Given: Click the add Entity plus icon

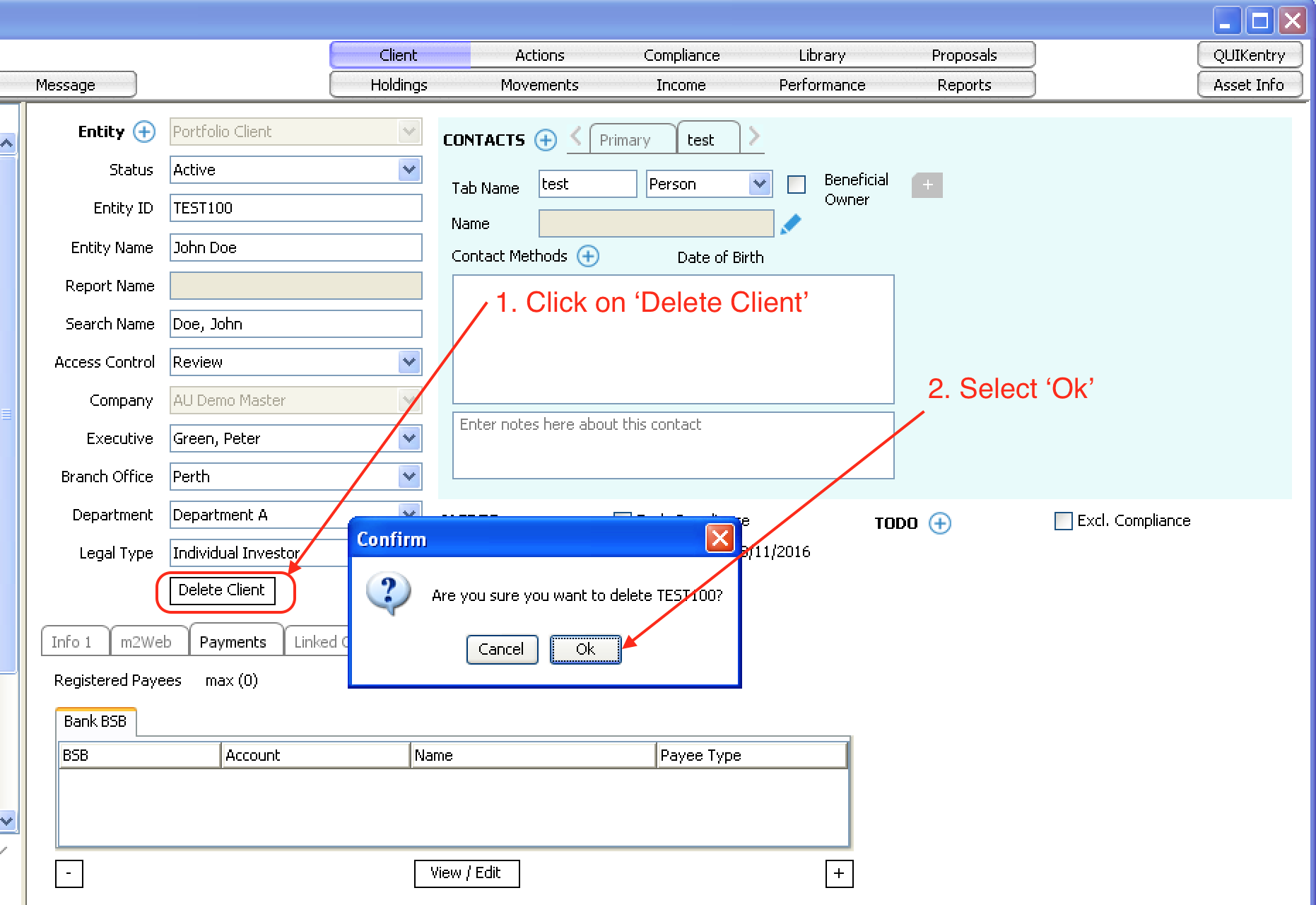Looking at the screenshot, I should tap(144, 132).
